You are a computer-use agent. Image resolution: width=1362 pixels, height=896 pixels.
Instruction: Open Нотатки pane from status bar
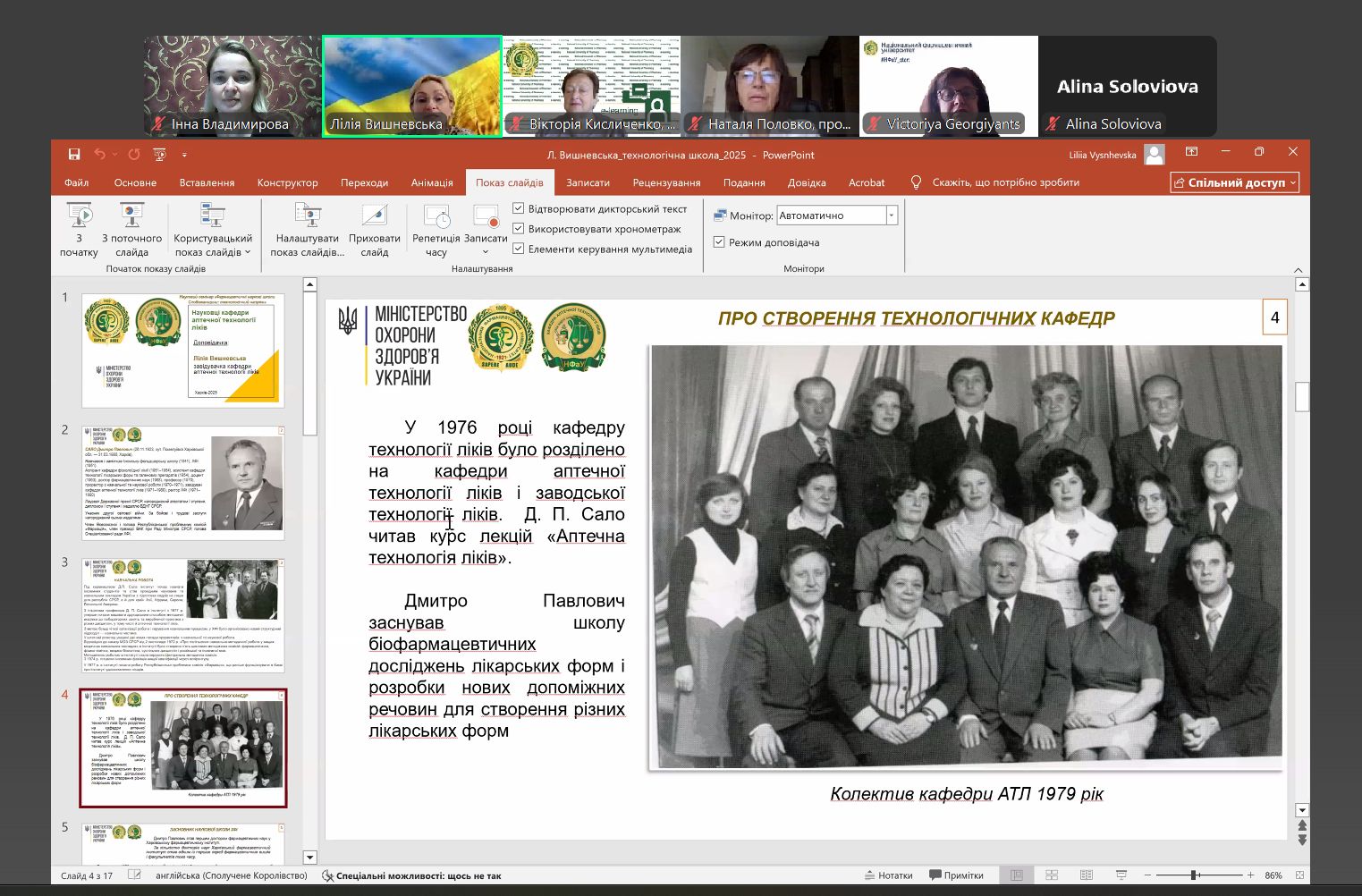888,875
